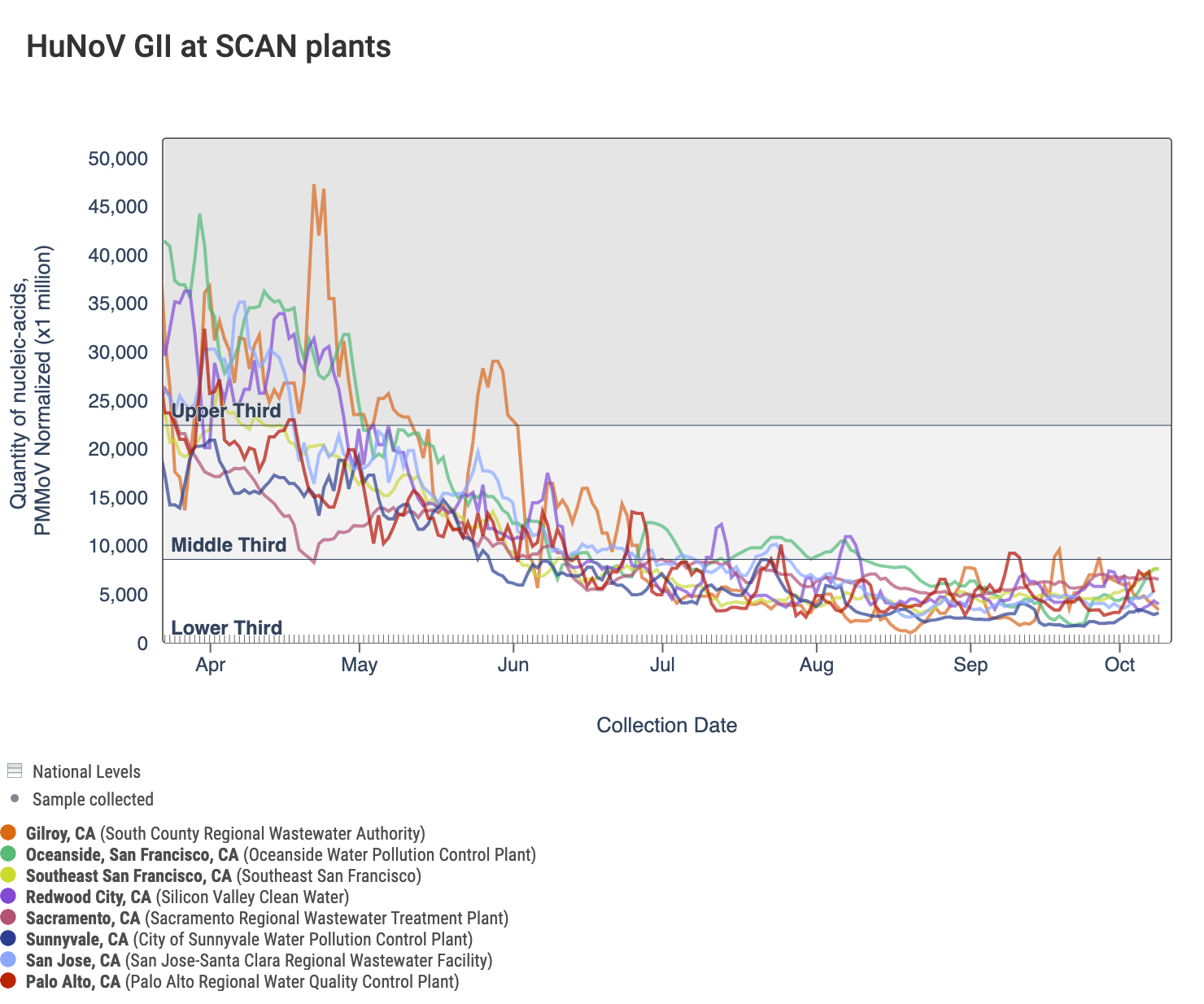Click the Apr x-axis label
Viewport: 1204px width, 1004px height.
point(211,665)
